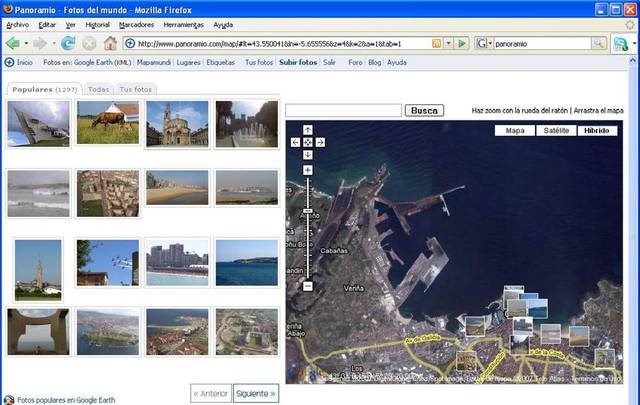Click the Panoramio logo icon beside Inicio
Image resolution: width=640 pixels, height=405 pixels.
[x=9, y=62]
